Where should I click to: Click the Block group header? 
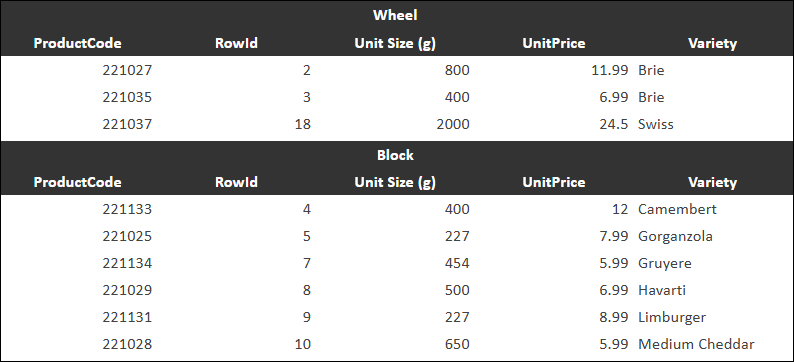pyautogui.click(x=395, y=155)
